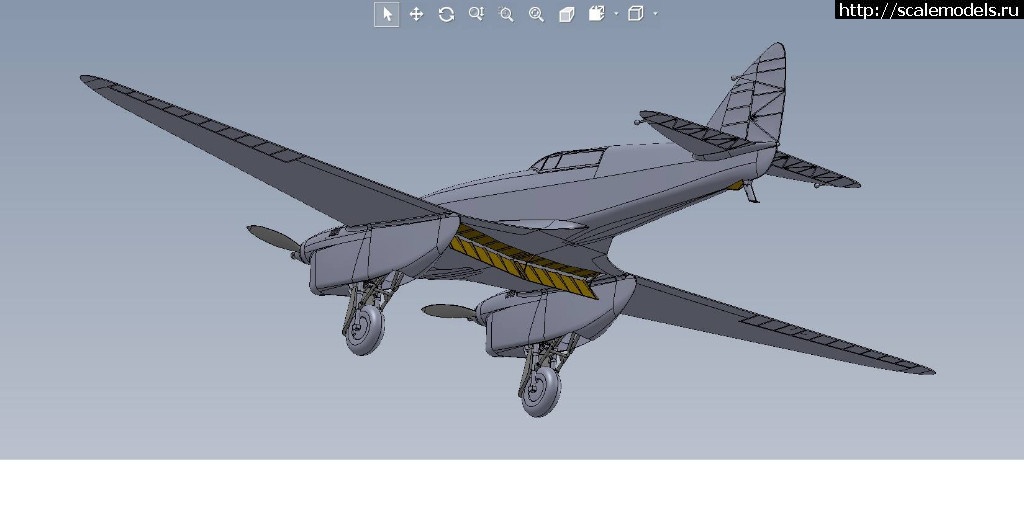Select the Zoom to area tool
The height and width of the screenshot is (526, 1024).
click(x=506, y=14)
